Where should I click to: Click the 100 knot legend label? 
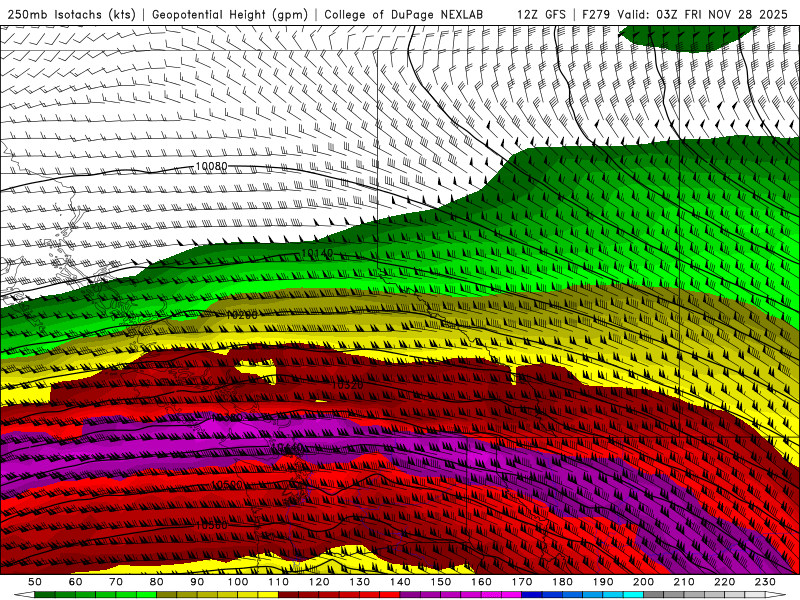238,582
